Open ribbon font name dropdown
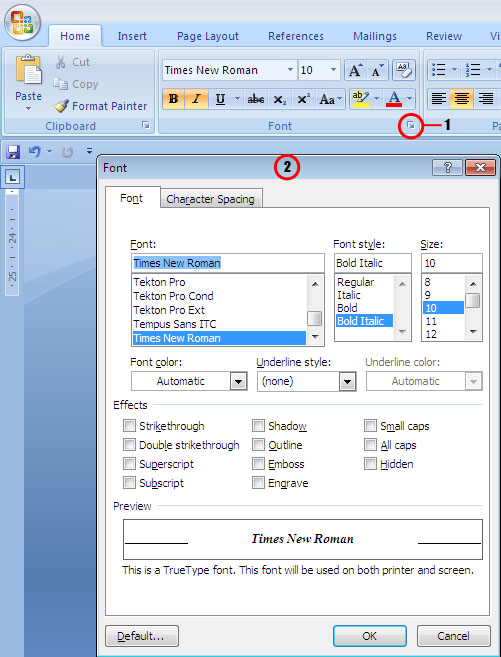 pyautogui.click(x=290, y=70)
